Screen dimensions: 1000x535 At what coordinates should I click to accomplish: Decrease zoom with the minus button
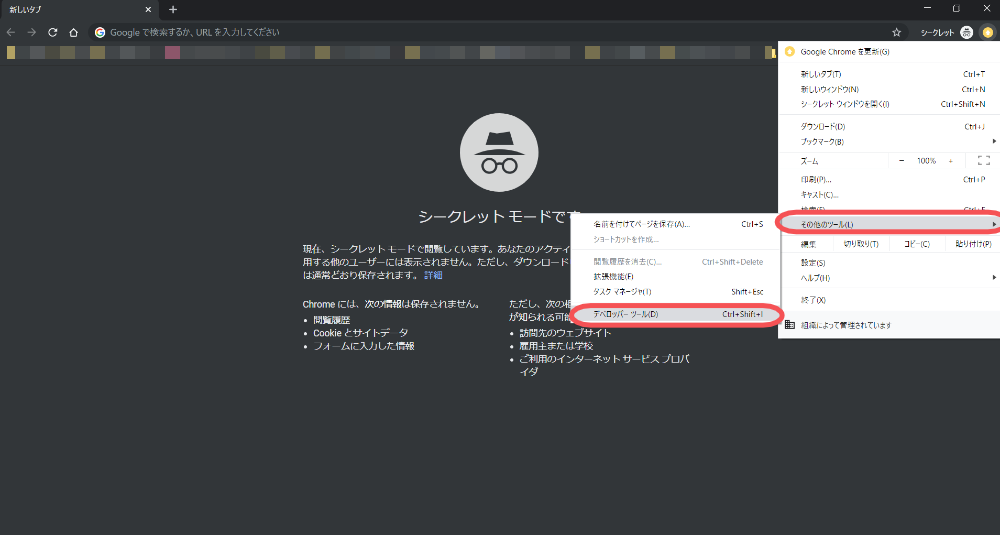(x=901, y=161)
